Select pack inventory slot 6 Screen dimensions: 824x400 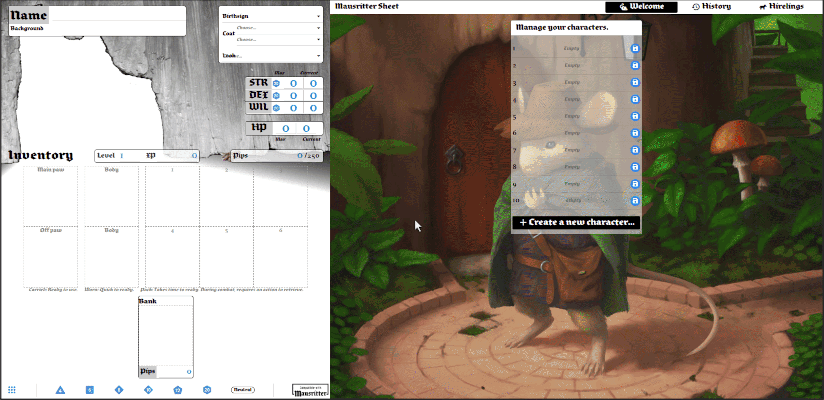pos(281,257)
